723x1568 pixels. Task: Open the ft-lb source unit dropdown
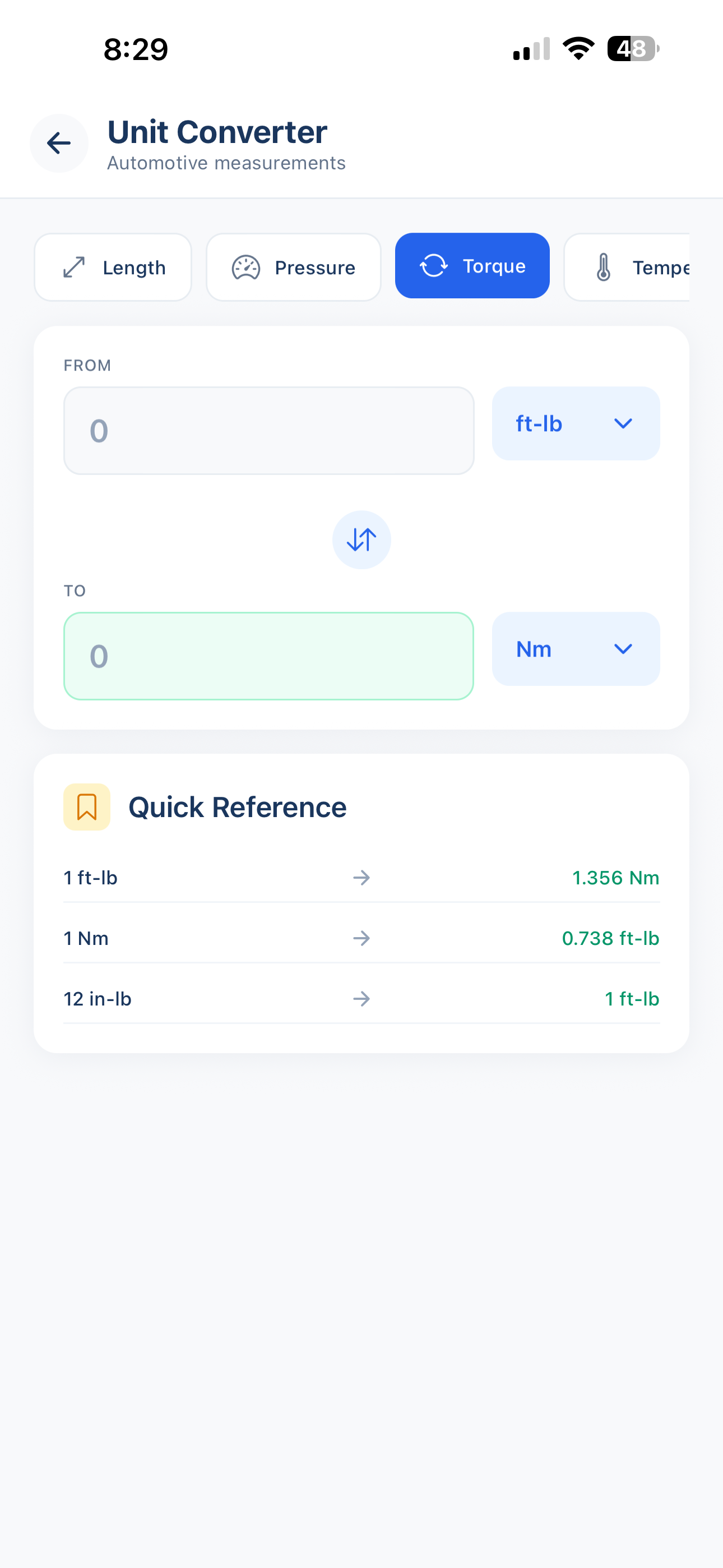575,423
